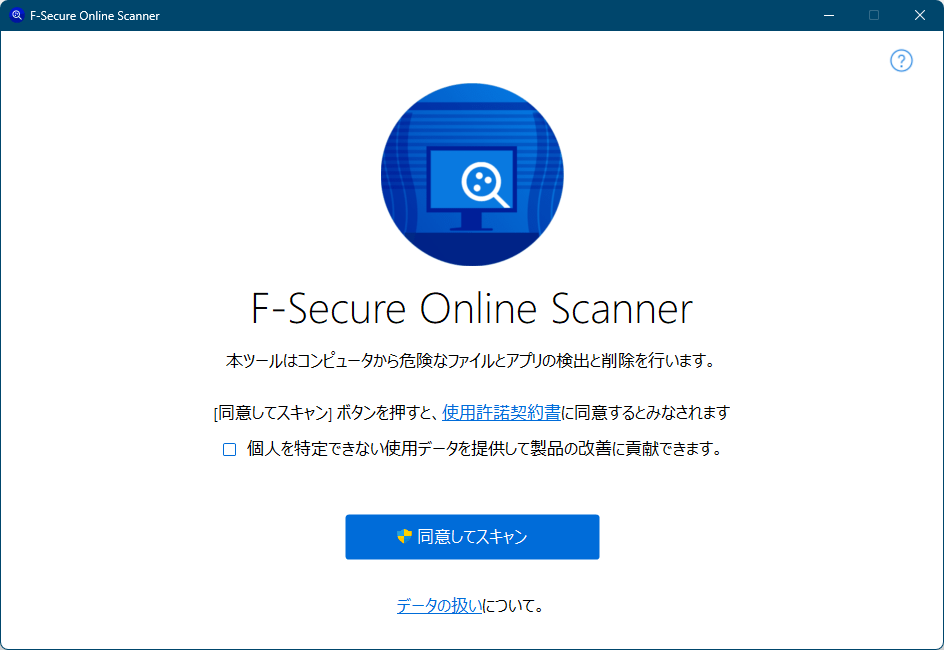The height and width of the screenshot is (650, 944).
Task: Click the description line starting 本ツールはコンピュータ
Action: tap(472, 361)
